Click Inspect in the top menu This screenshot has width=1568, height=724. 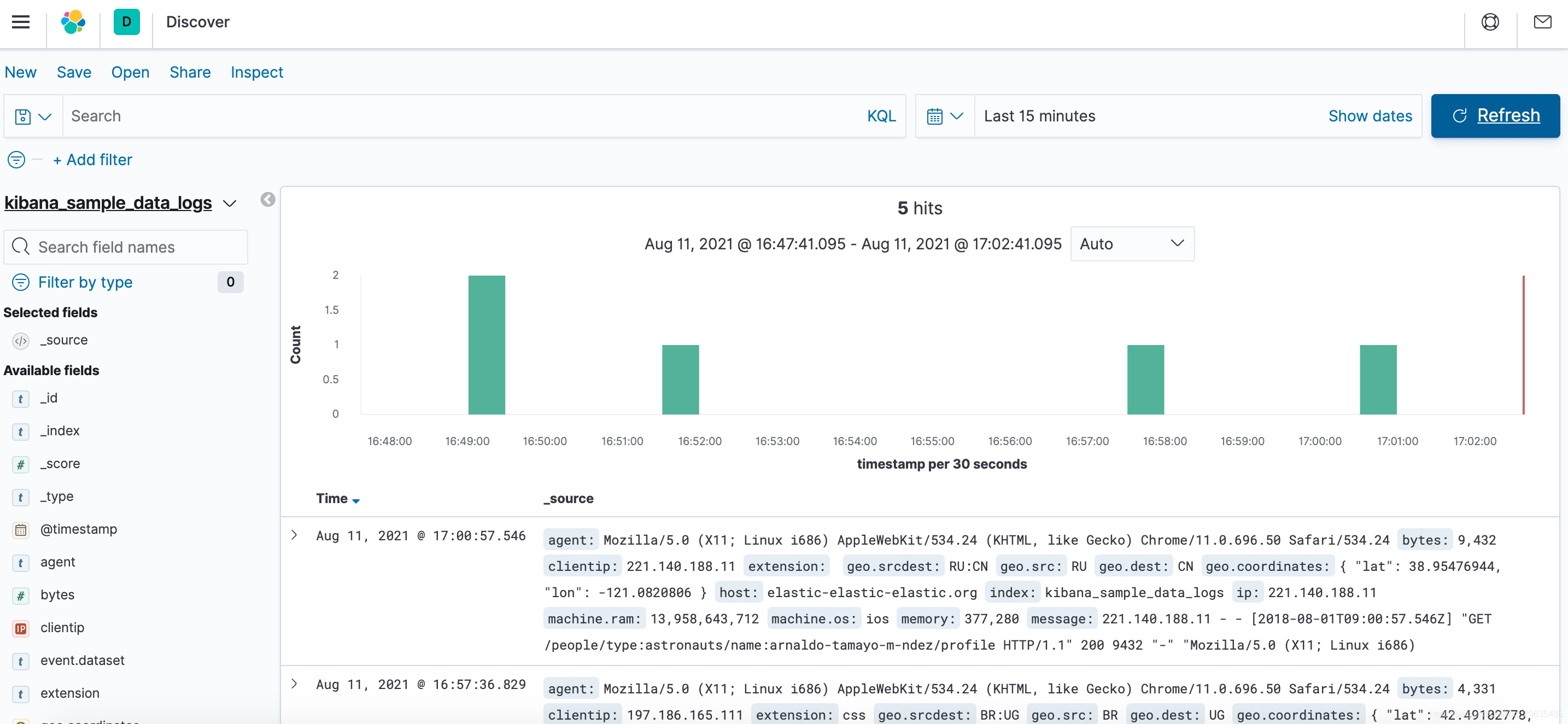256,73
